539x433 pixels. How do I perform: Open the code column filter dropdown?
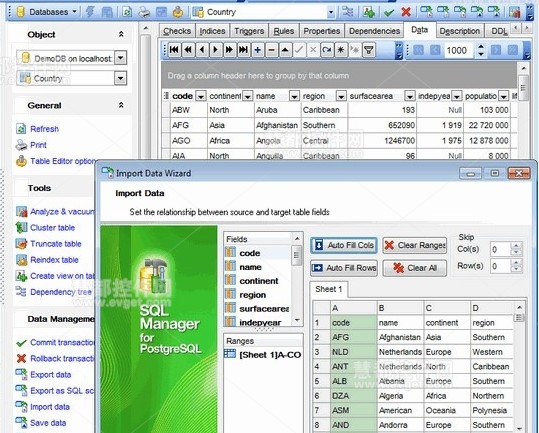tap(201, 96)
